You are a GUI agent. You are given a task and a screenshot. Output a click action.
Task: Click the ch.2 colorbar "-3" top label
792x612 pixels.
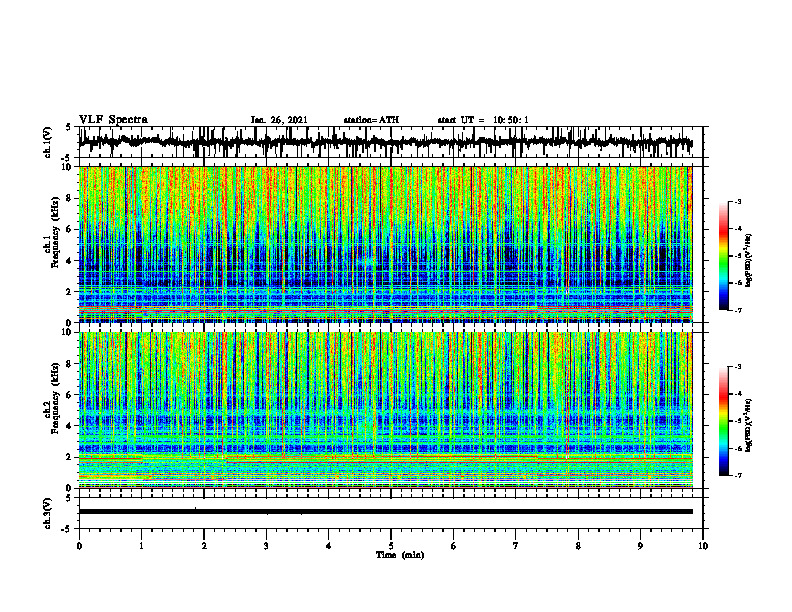coord(738,367)
